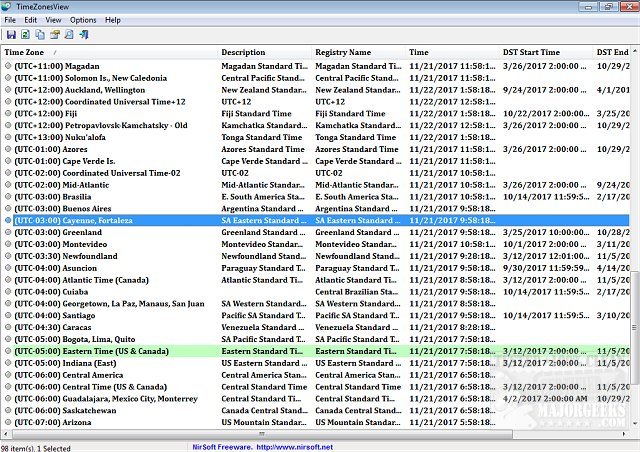Open the Help menu

113,20
